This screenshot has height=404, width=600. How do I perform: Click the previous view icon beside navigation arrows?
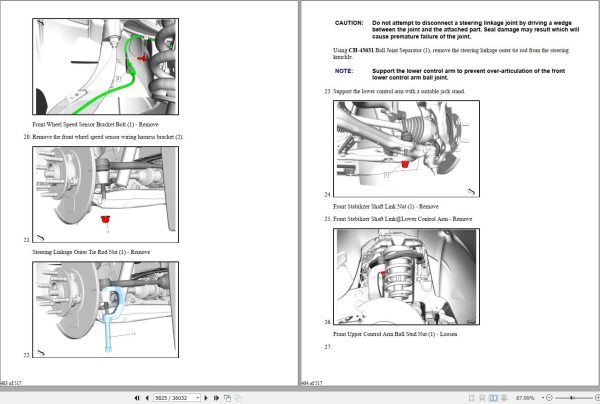click(227, 398)
